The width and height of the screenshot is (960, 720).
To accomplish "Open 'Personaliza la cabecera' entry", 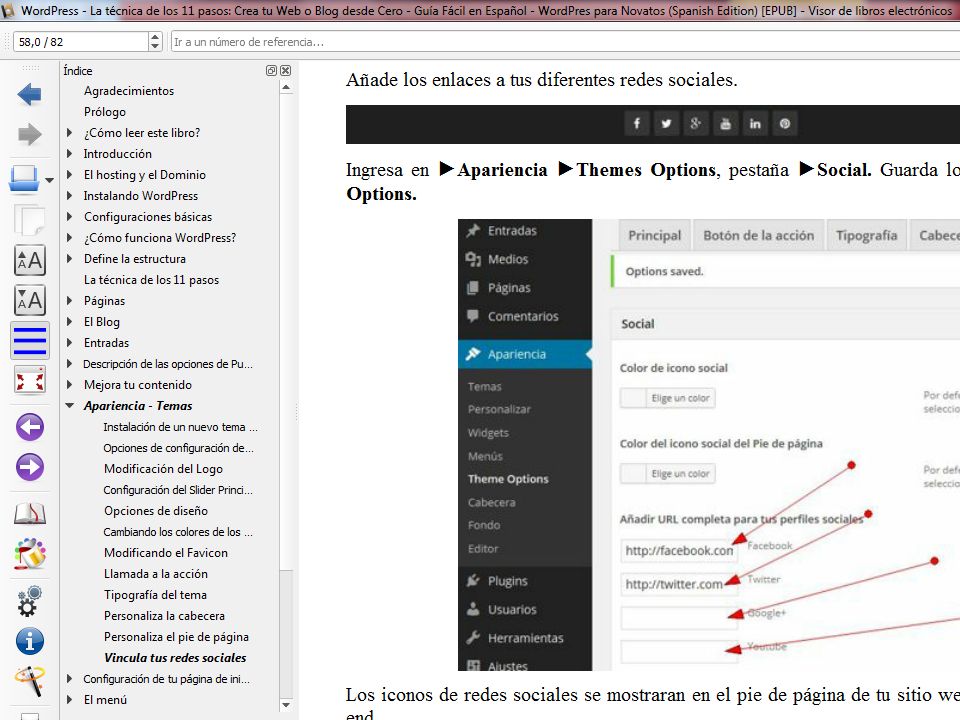I will 164,616.
